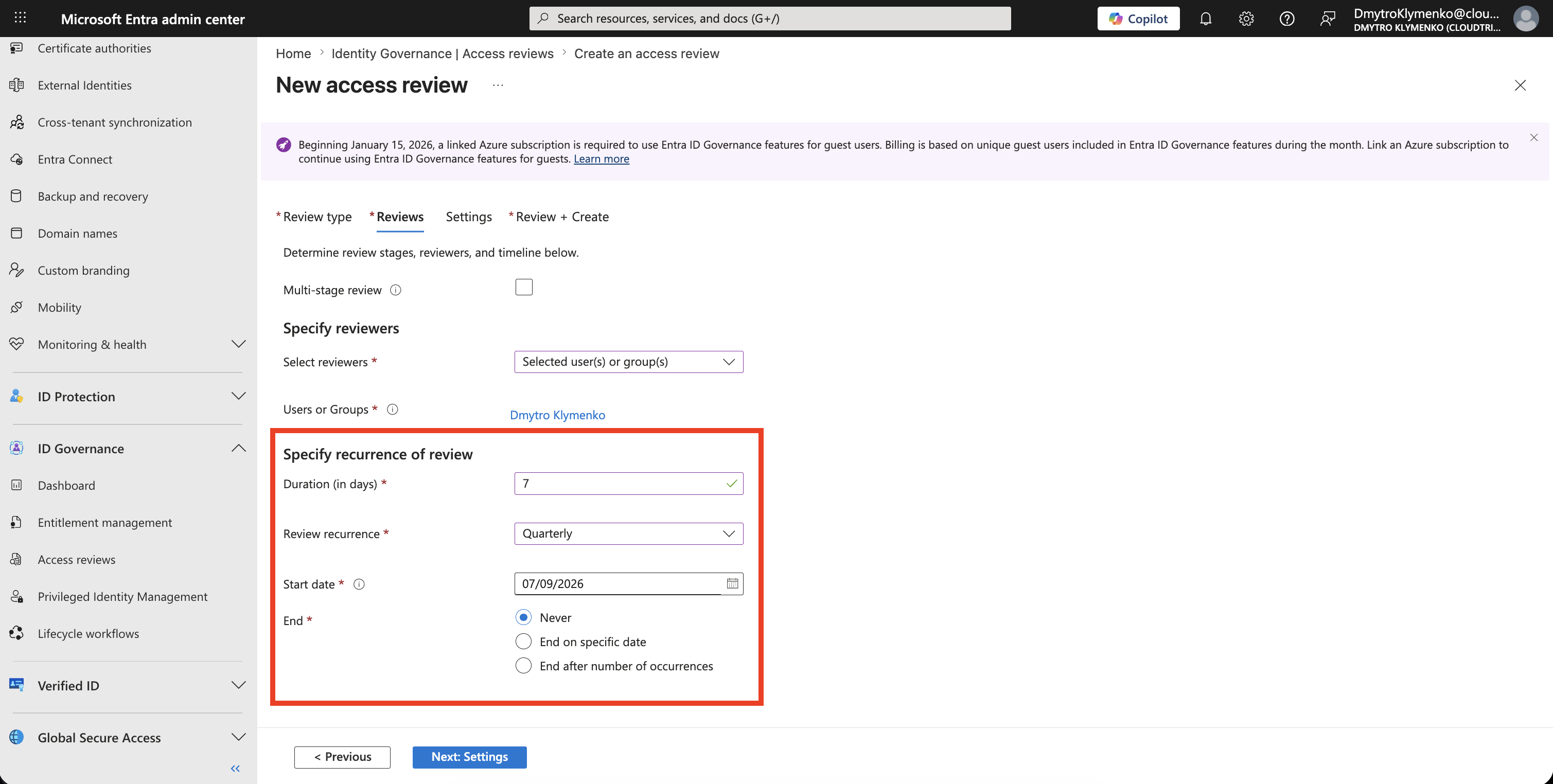Screen dimensions: 1553x784
Task: Click the Entitlement management icon
Action: pos(17,523)
